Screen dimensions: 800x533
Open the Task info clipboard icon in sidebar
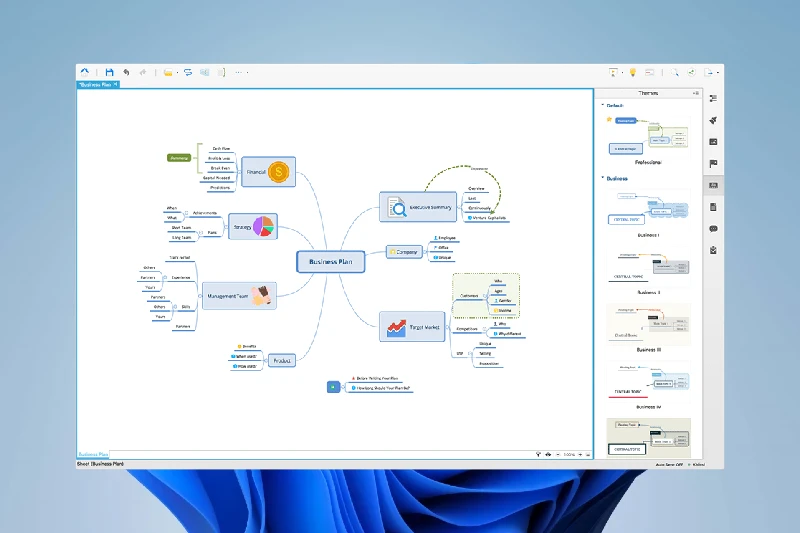pos(713,250)
